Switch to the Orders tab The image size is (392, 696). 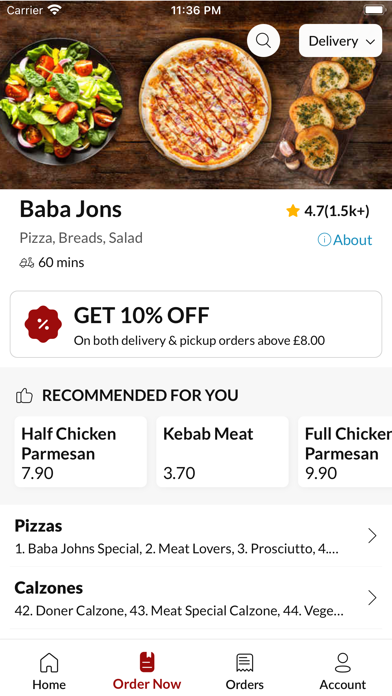(x=245, y=671)
